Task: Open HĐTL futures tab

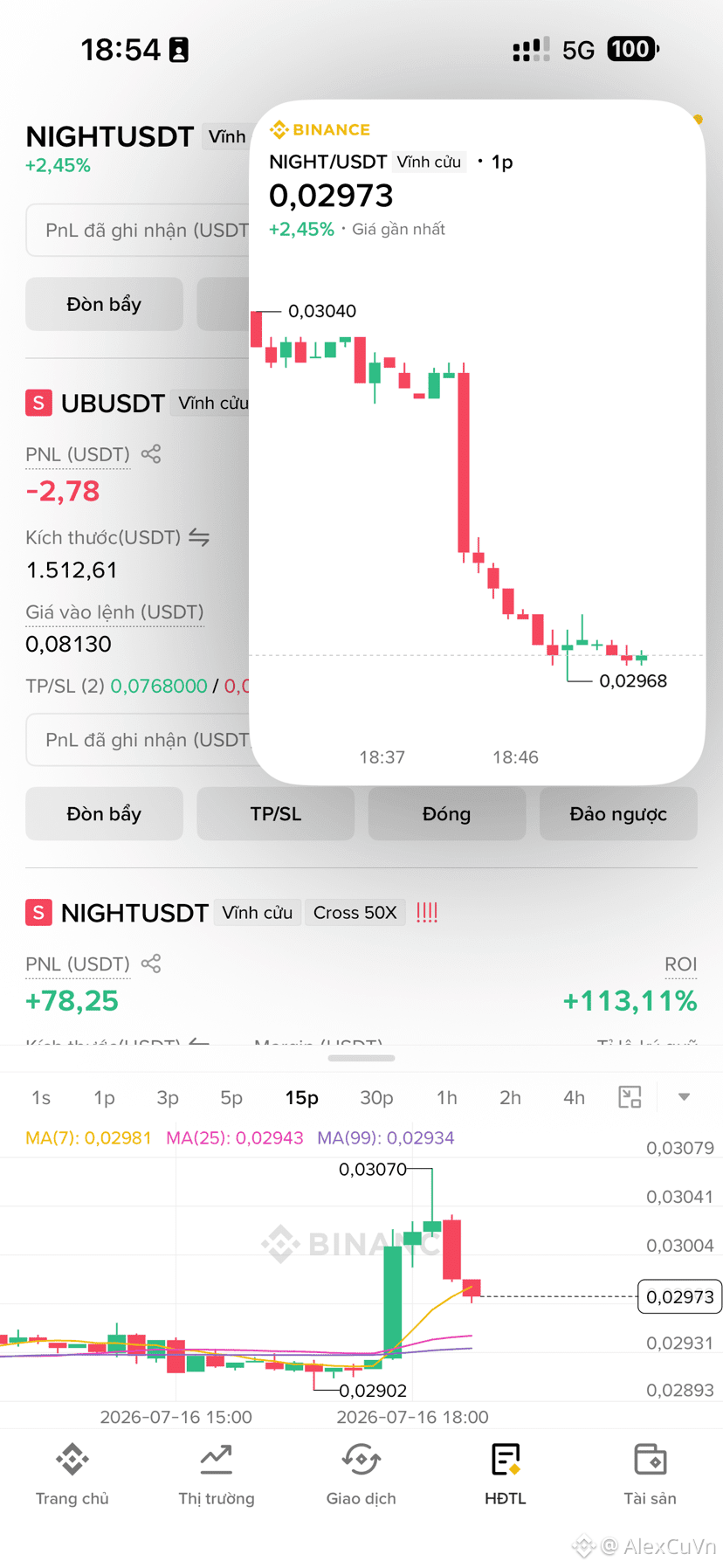Action: coord(506,1475)
